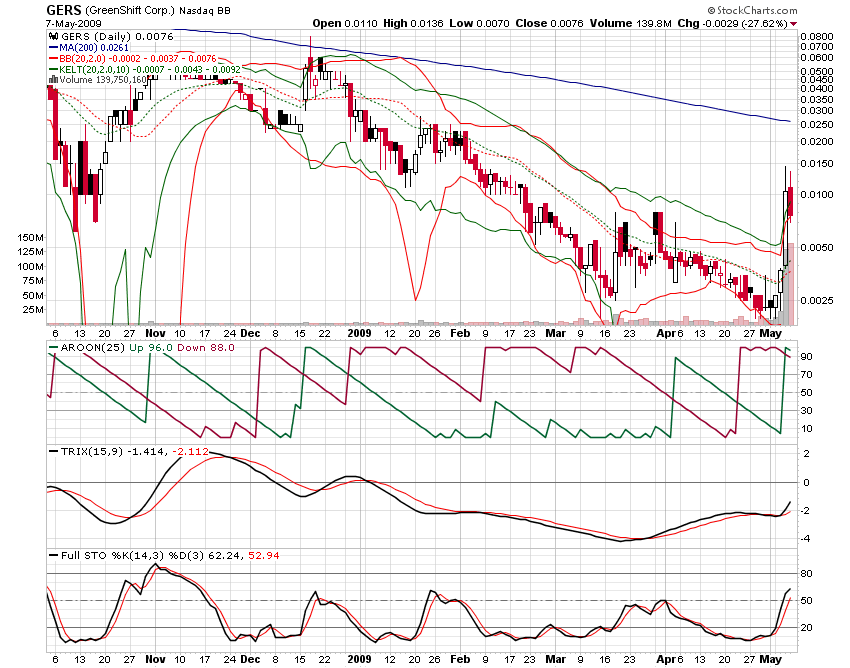
Task: Click the -4 level on the TRIX axis
Action: point(806,538)
